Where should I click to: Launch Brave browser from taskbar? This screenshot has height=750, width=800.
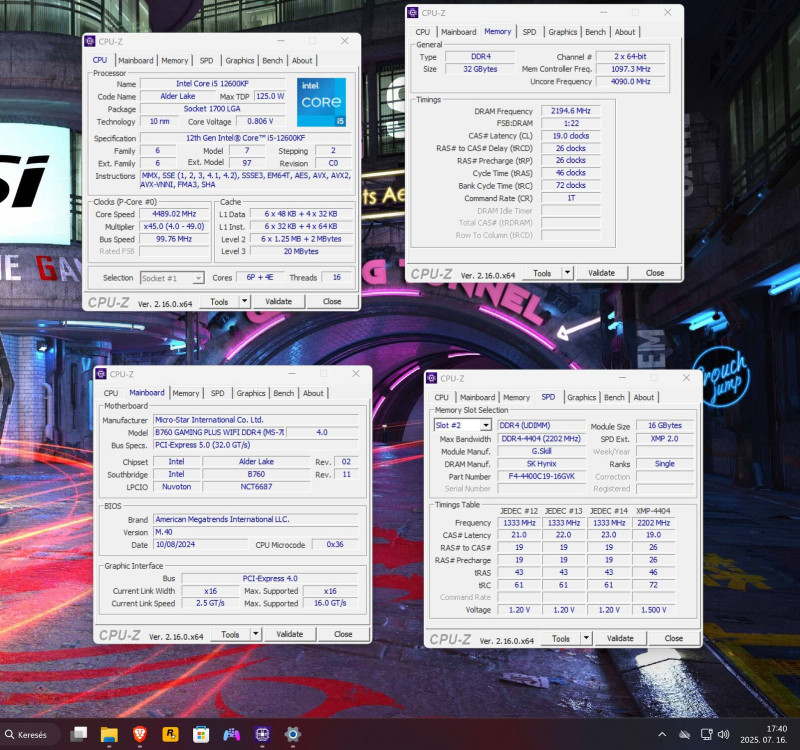click(139, 734)
